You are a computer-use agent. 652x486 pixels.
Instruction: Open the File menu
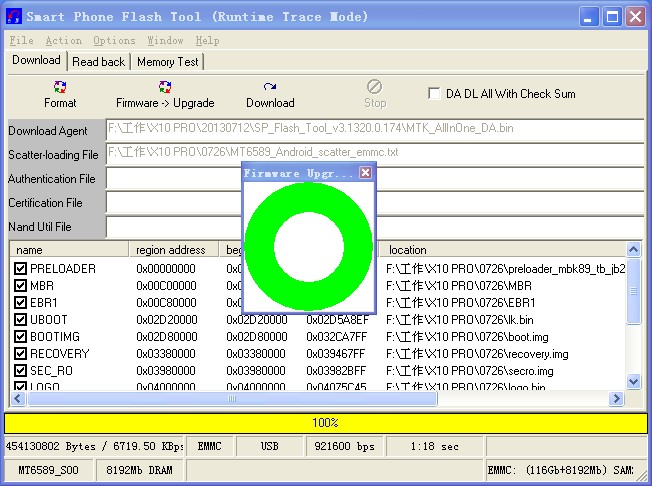(21, 40)
